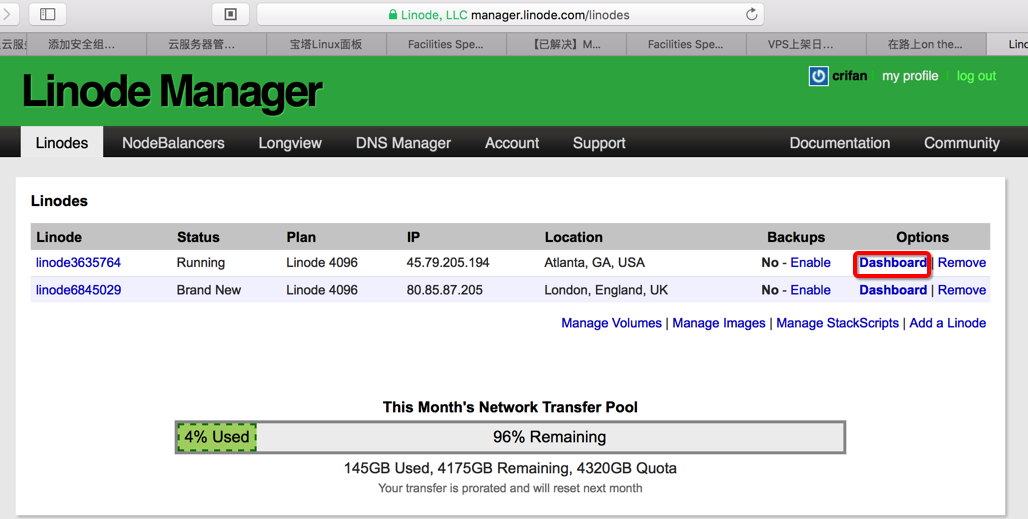Click the transfer prorated reset note

point(510,488)
